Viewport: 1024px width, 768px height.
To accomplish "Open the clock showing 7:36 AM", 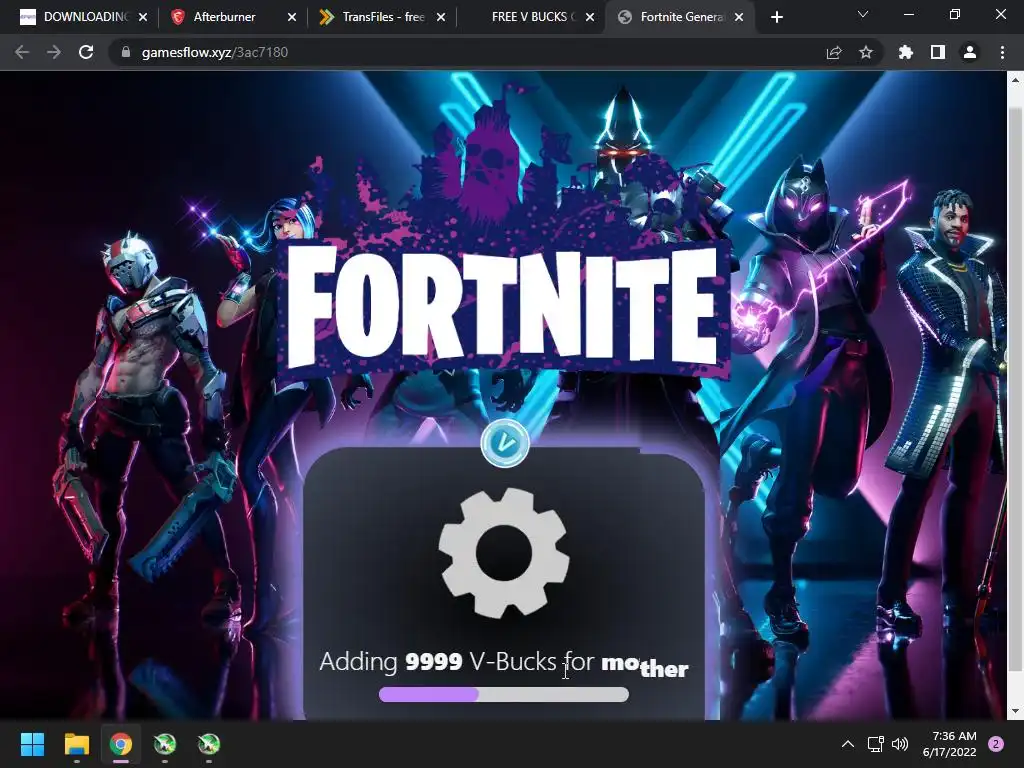I will [x=950, y=744].
